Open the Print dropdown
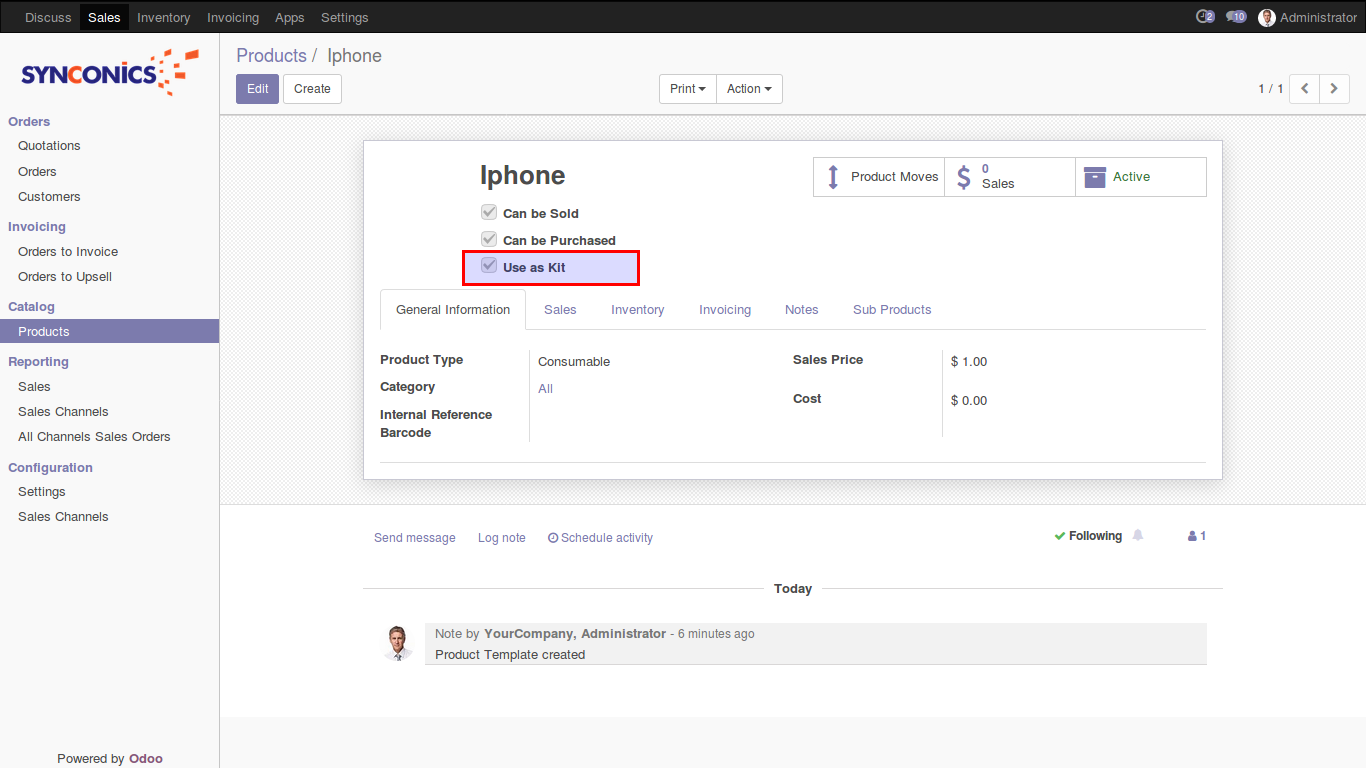 pyautogui.click(x=687, y=89)
